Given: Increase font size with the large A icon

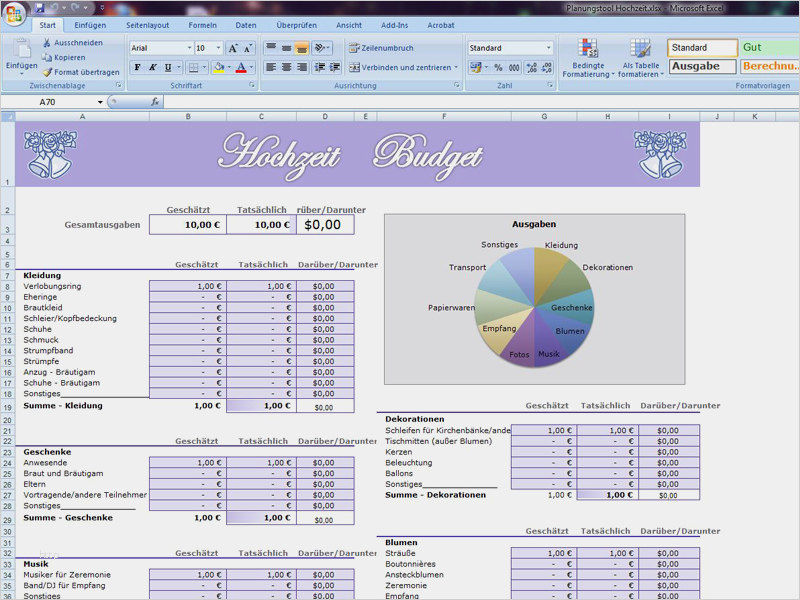Looking at the screenshot, I should (x=233, y=48).
